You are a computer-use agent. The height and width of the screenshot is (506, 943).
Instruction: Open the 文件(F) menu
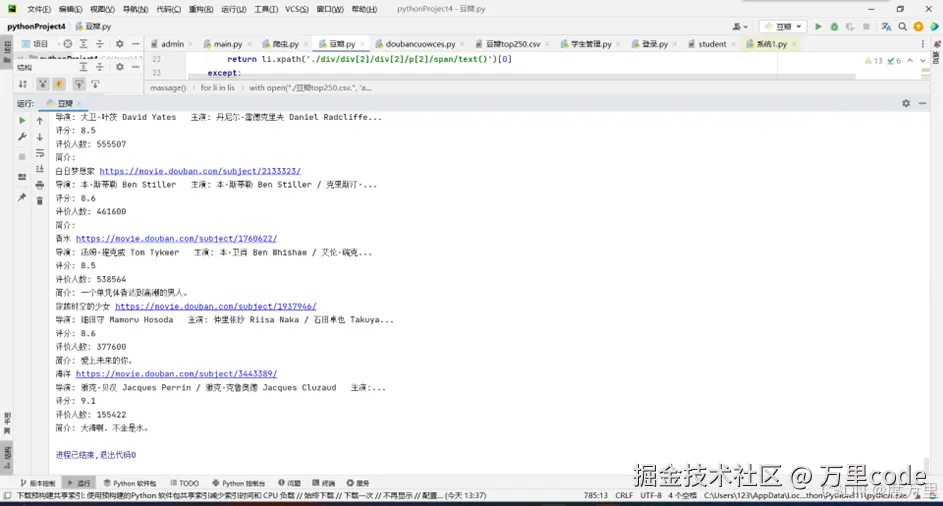point(38,9)
